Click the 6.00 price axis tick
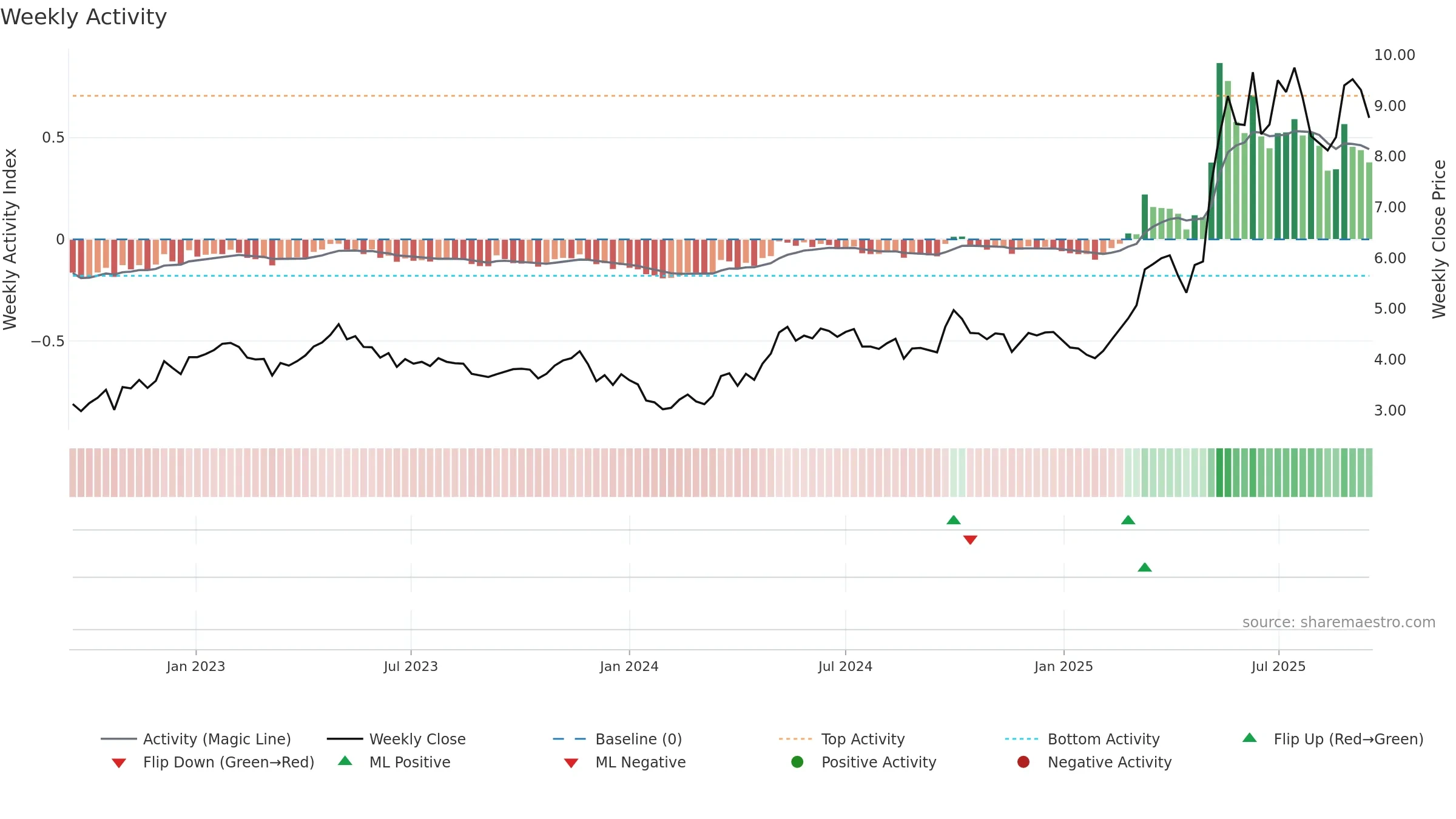1456x819 pixels. (1390, 258)
